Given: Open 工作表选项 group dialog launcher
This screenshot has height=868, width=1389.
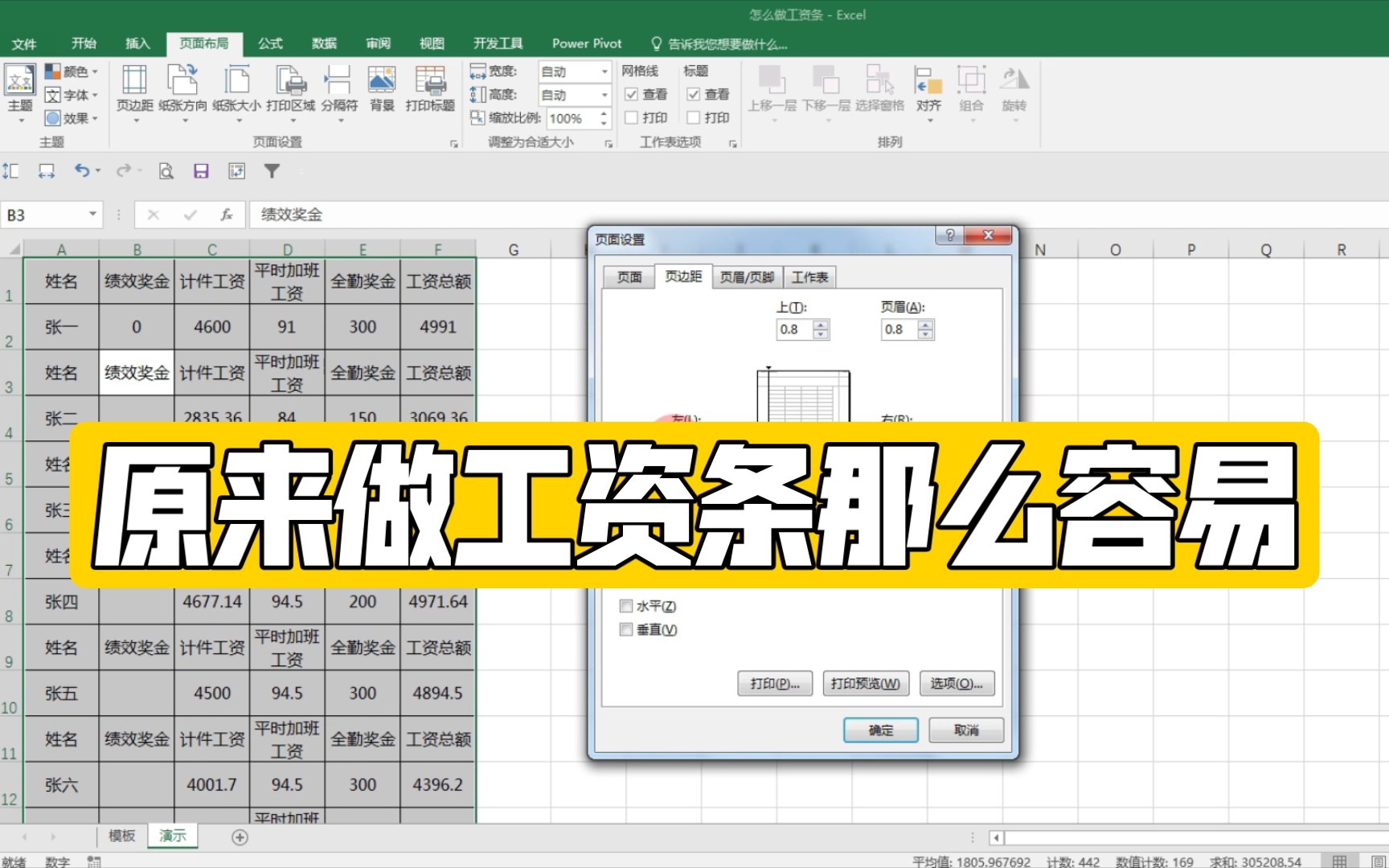Looking at the screenshot, I should coord(732,144).
